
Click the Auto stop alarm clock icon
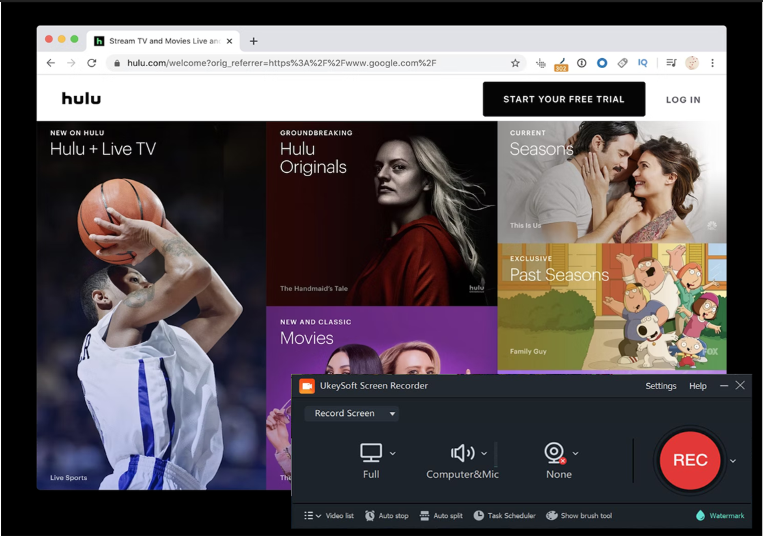click(370, 516)
